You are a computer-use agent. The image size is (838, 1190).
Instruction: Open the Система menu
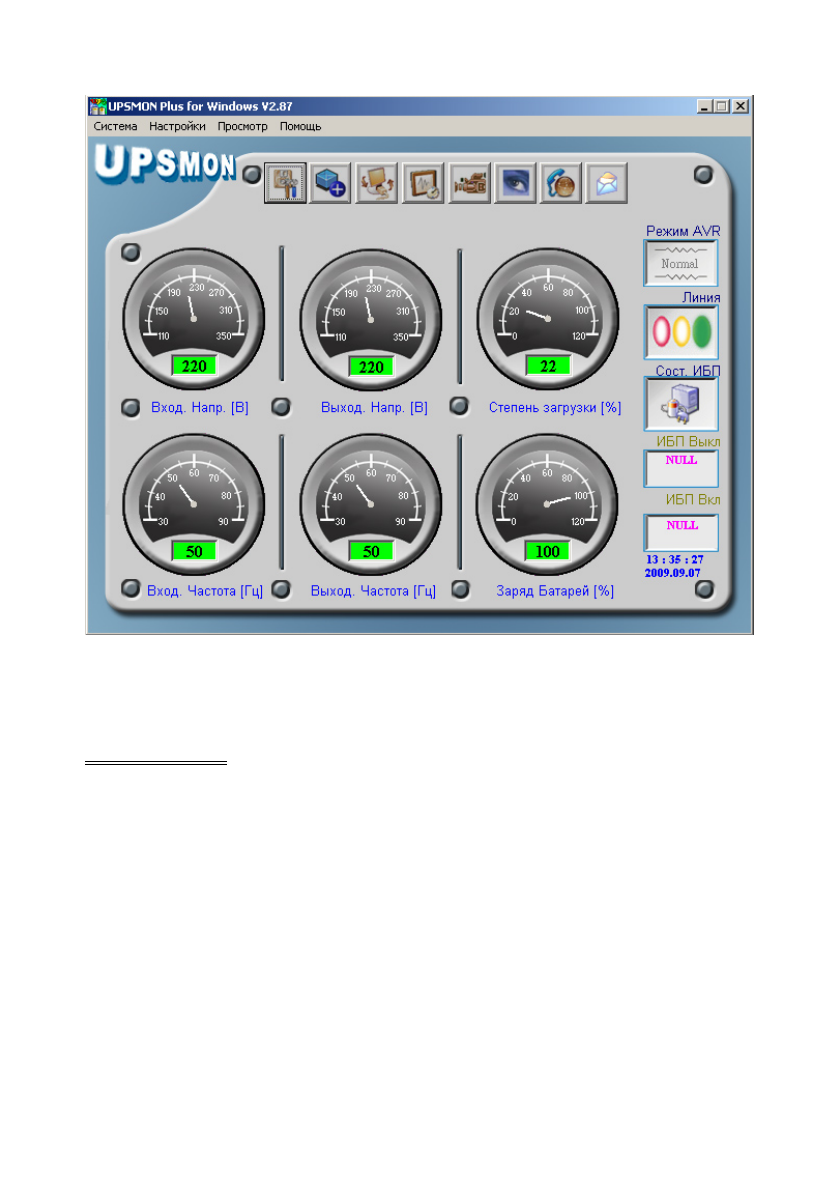(x=116, y=127)
